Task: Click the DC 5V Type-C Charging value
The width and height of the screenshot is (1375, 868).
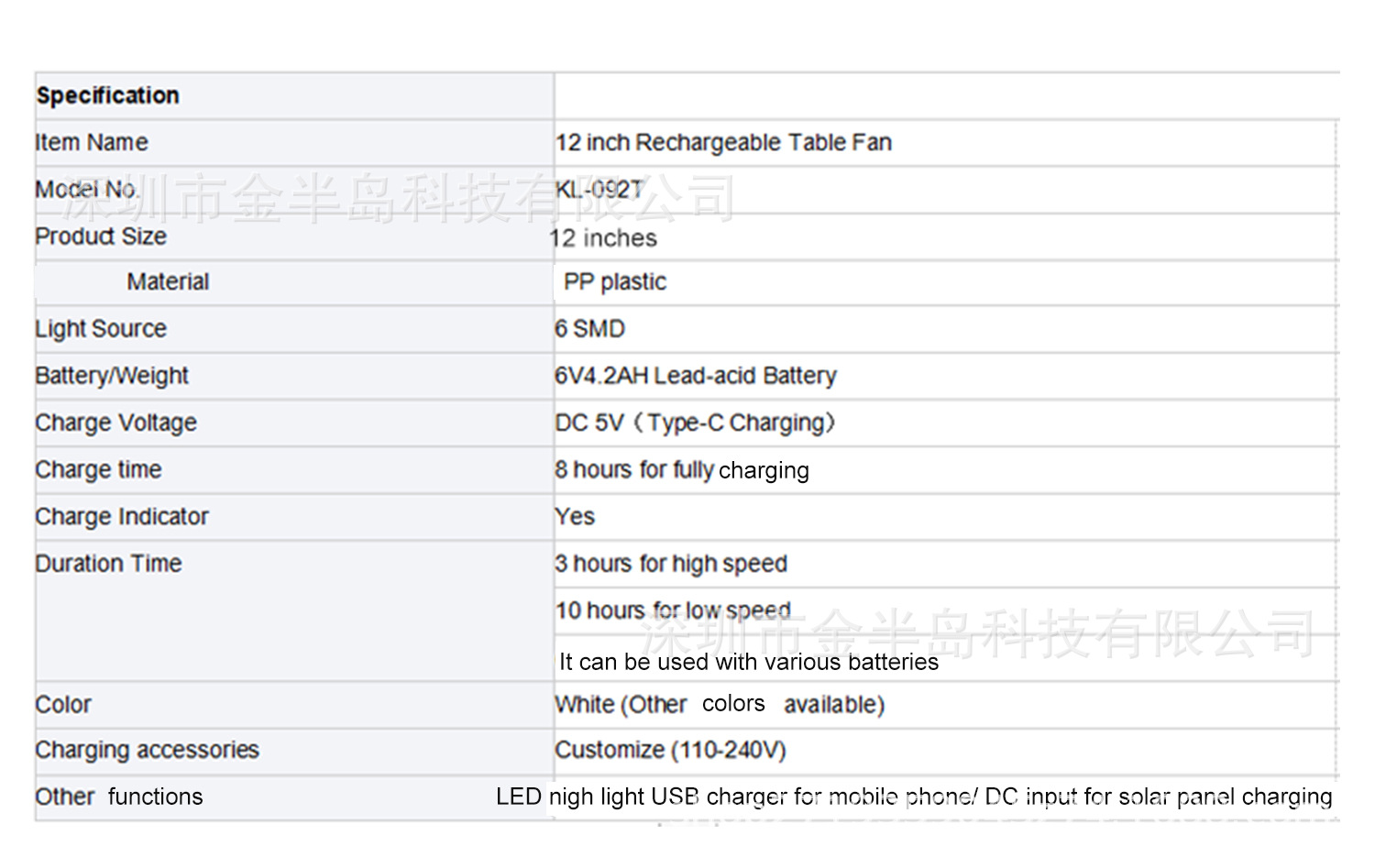Action: 695,423
